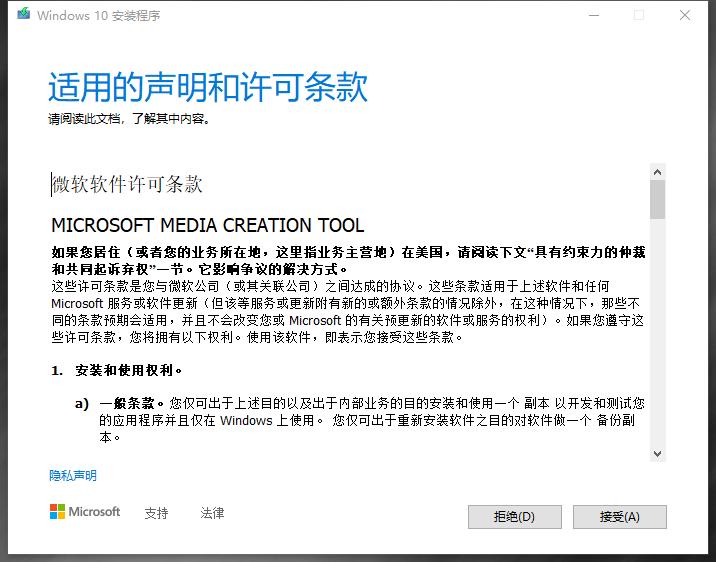Click the subtitle 请阅读此文档，了解其中内容
The width and height of the screenshot is (716, 562).
coord(129,119)
